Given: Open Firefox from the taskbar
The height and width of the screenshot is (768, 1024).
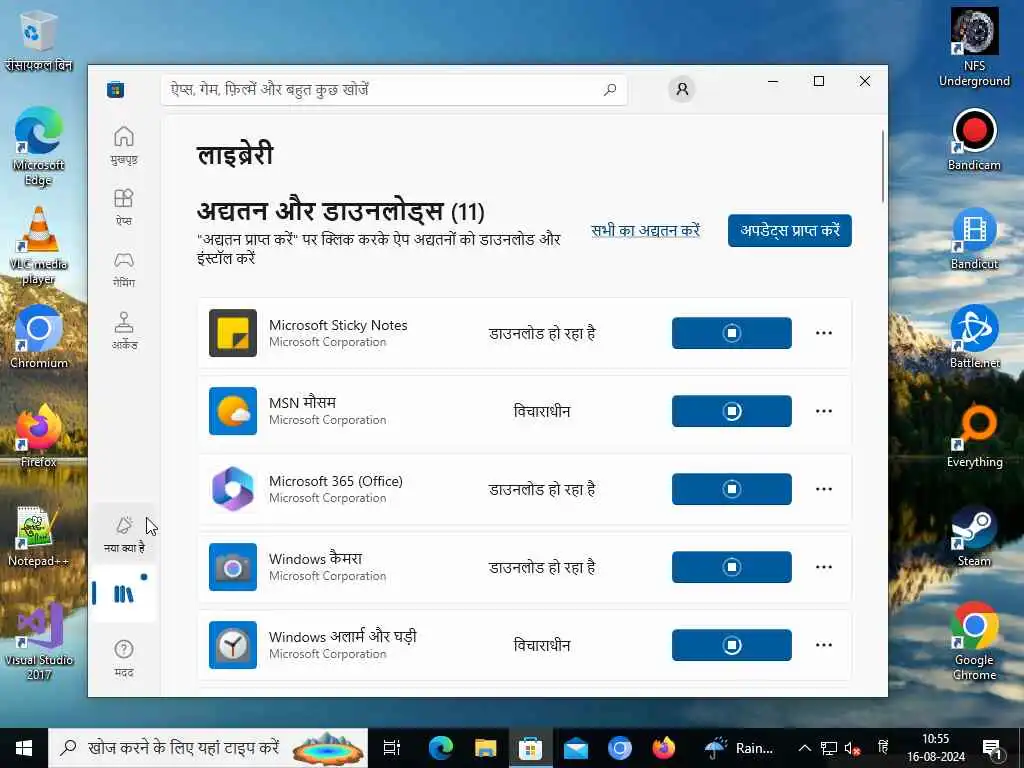Looking at the screenshot, I should (x=664, y=748).
